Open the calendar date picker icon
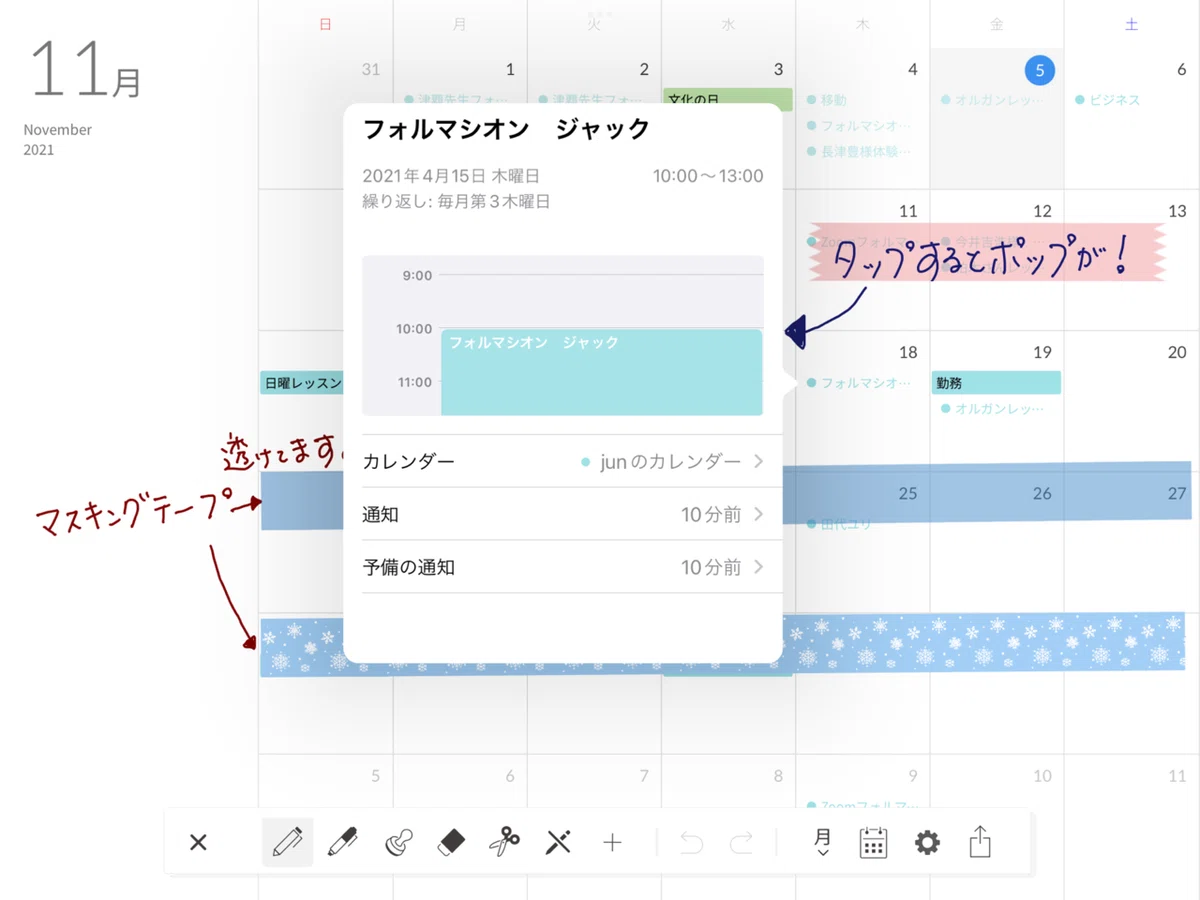This screenshot has width=1200, height=900. (874, 842)
